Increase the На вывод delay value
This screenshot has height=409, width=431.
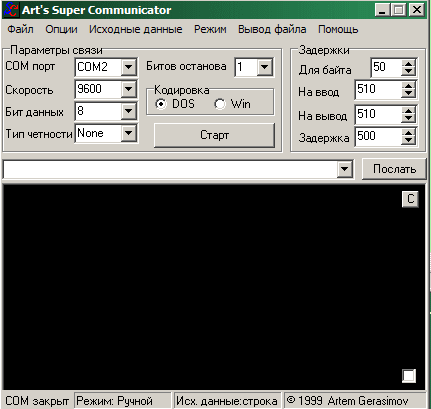coord(408,110)
